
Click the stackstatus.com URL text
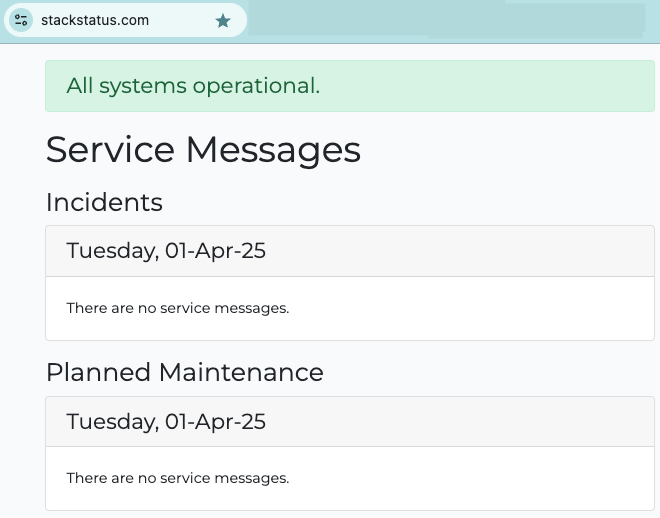(95, 20)
